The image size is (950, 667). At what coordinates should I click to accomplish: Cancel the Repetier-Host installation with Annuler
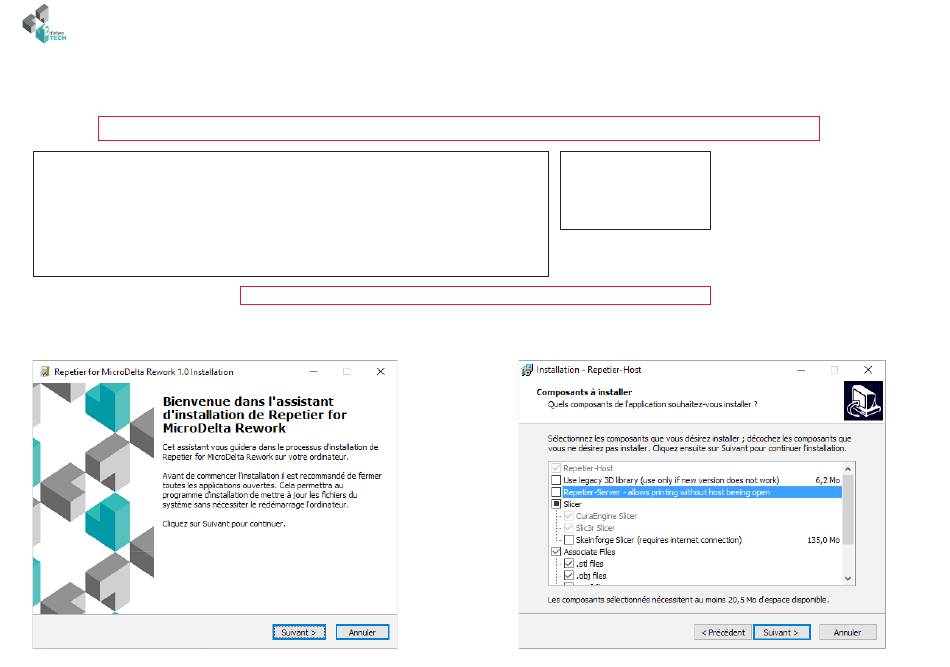[x=847, y=632]
